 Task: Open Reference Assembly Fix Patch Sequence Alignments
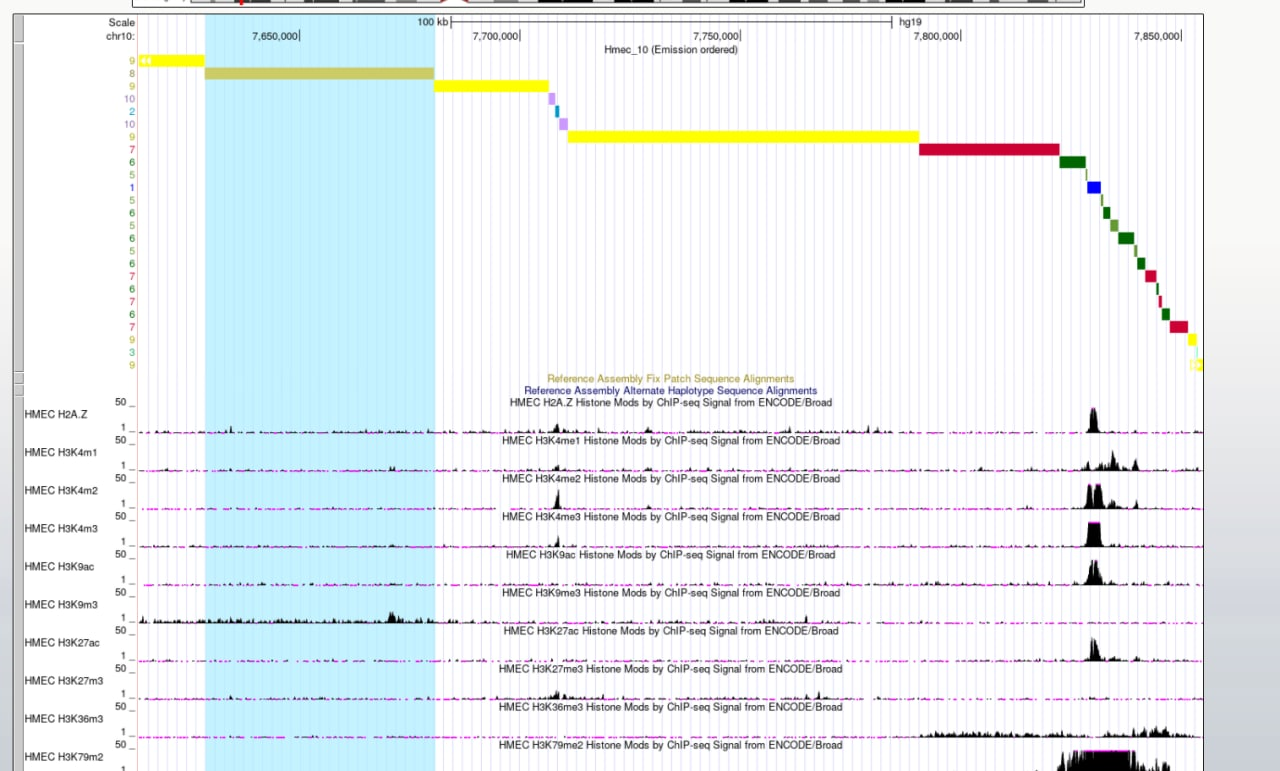[671, 379]
